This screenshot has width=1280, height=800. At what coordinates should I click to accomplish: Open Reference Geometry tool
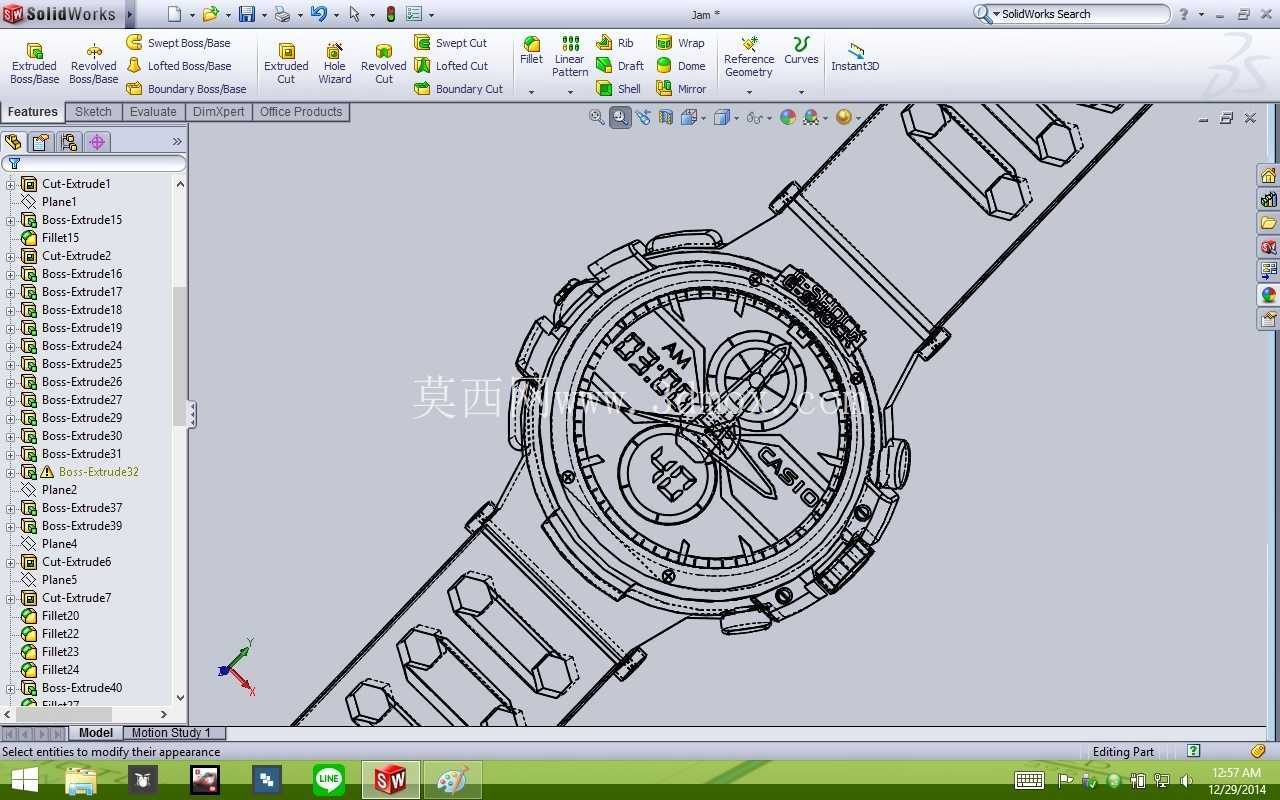pos(749,57)
